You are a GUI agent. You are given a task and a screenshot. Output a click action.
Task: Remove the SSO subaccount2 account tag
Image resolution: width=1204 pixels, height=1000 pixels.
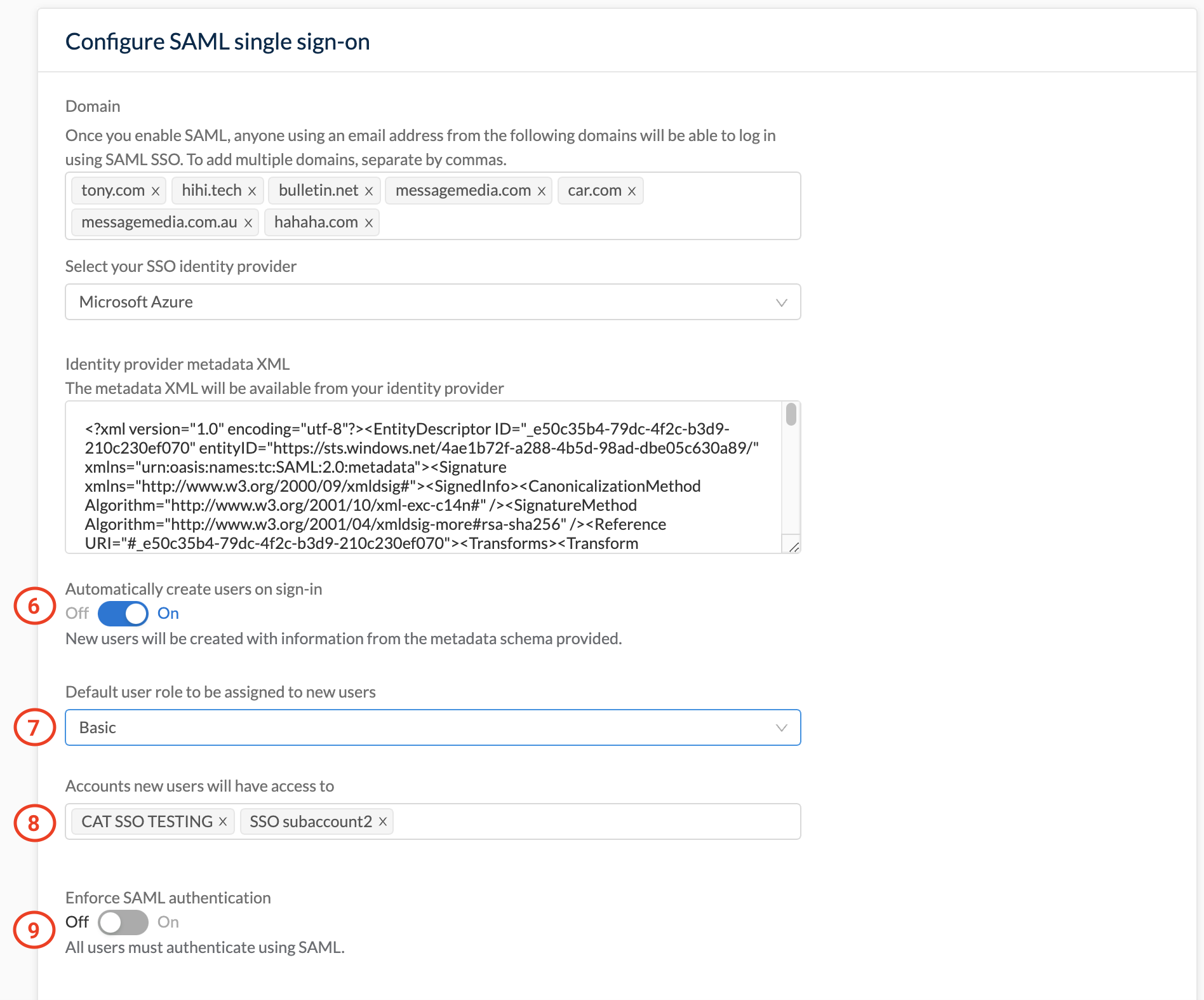point(383,821)
